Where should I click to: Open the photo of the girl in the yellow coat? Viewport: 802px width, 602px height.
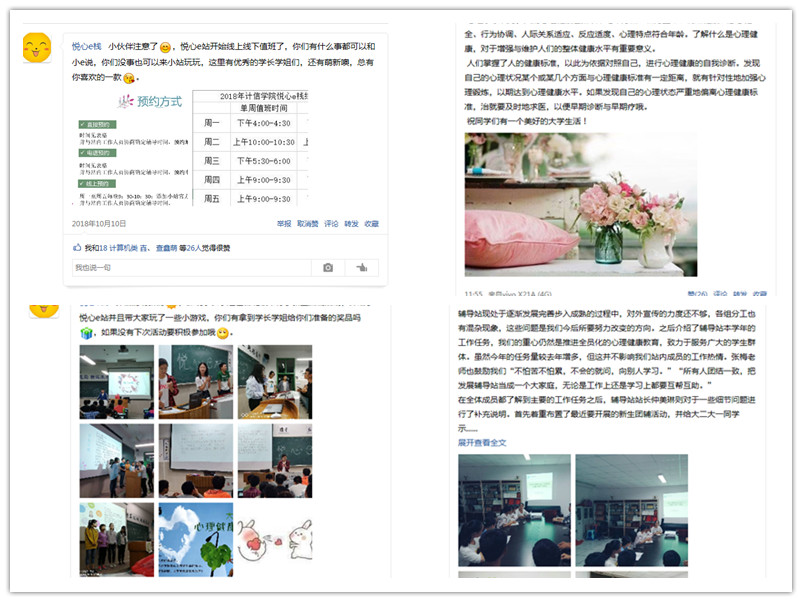pyautogui.click(x=117, y=540)
